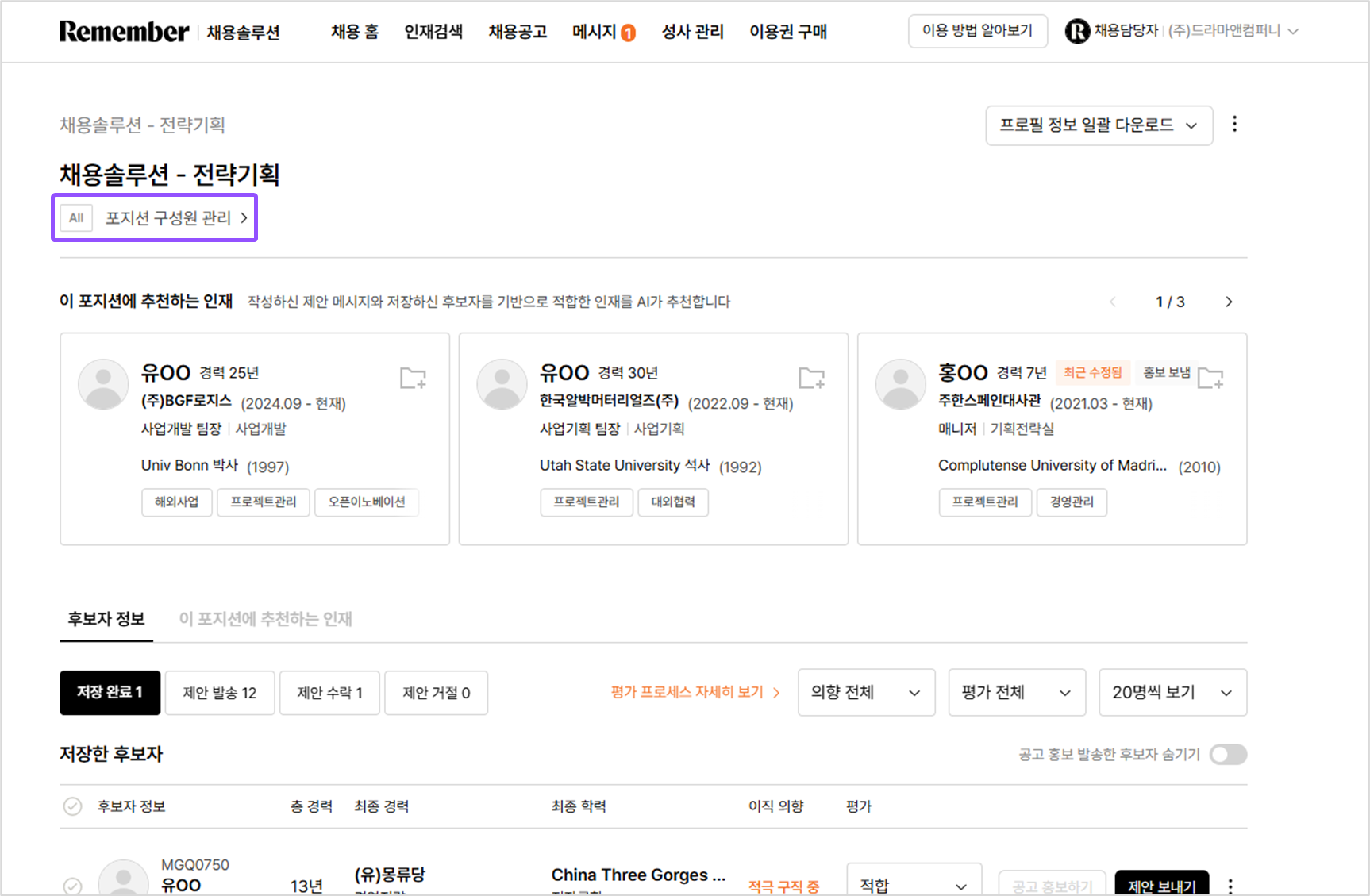Save first candidate 유OO (BGF로지스) to folder
The image size is (1370, 896).
[413, 379]
